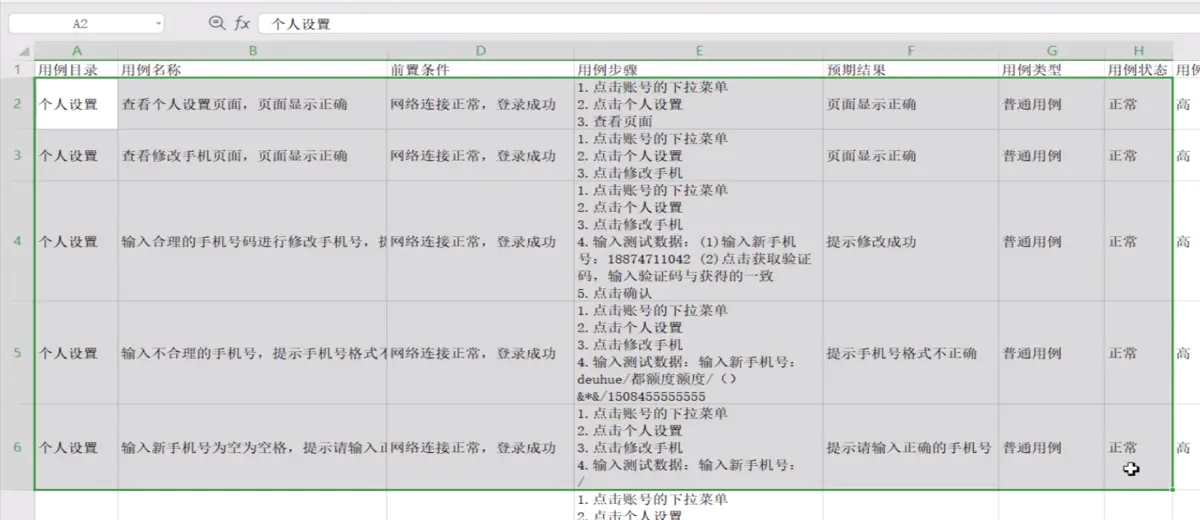Click cell 输入合理的手机号码进行修改手机号
Screen dimensions: 1200x520
pyautogui.click(x=253, y=241)
